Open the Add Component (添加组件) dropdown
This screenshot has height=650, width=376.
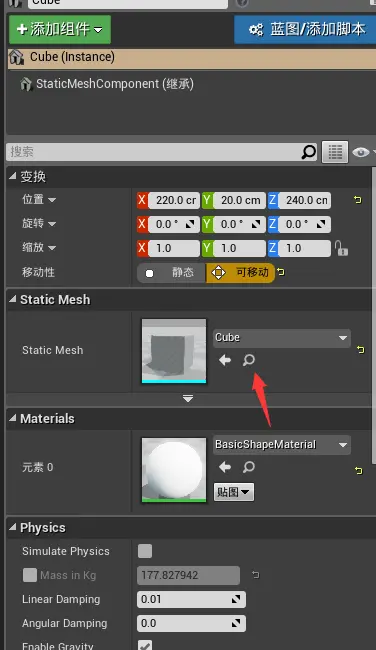click(x=60, y=29)
